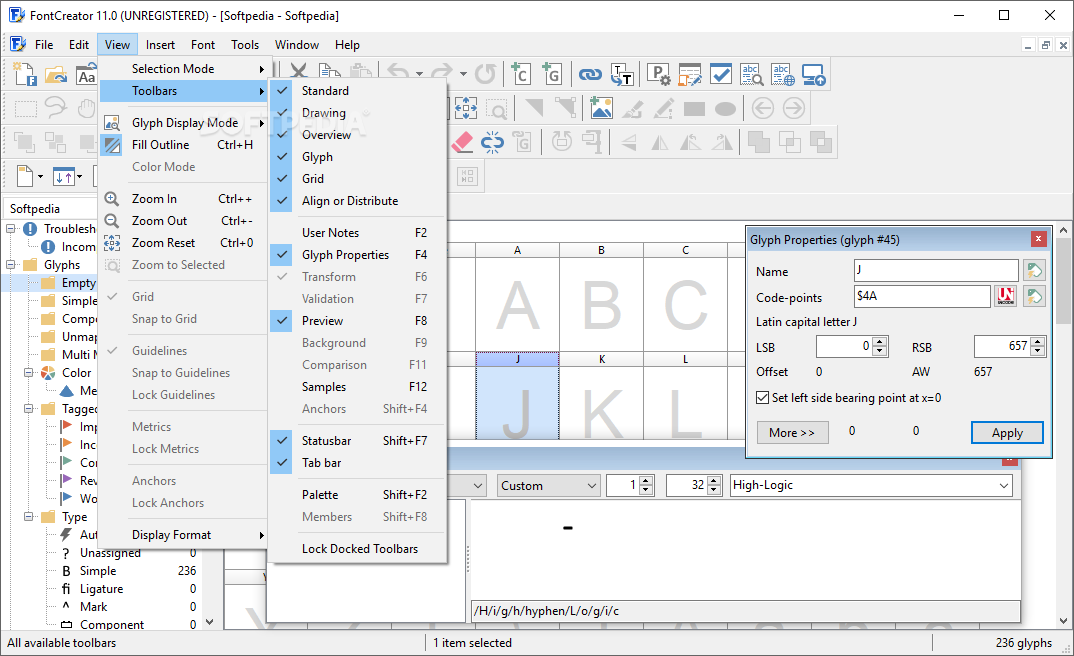This screenshot has width=1074, height=656.
Task: Select the lasso selection tool icon
Action: click(x=55, y=108)
